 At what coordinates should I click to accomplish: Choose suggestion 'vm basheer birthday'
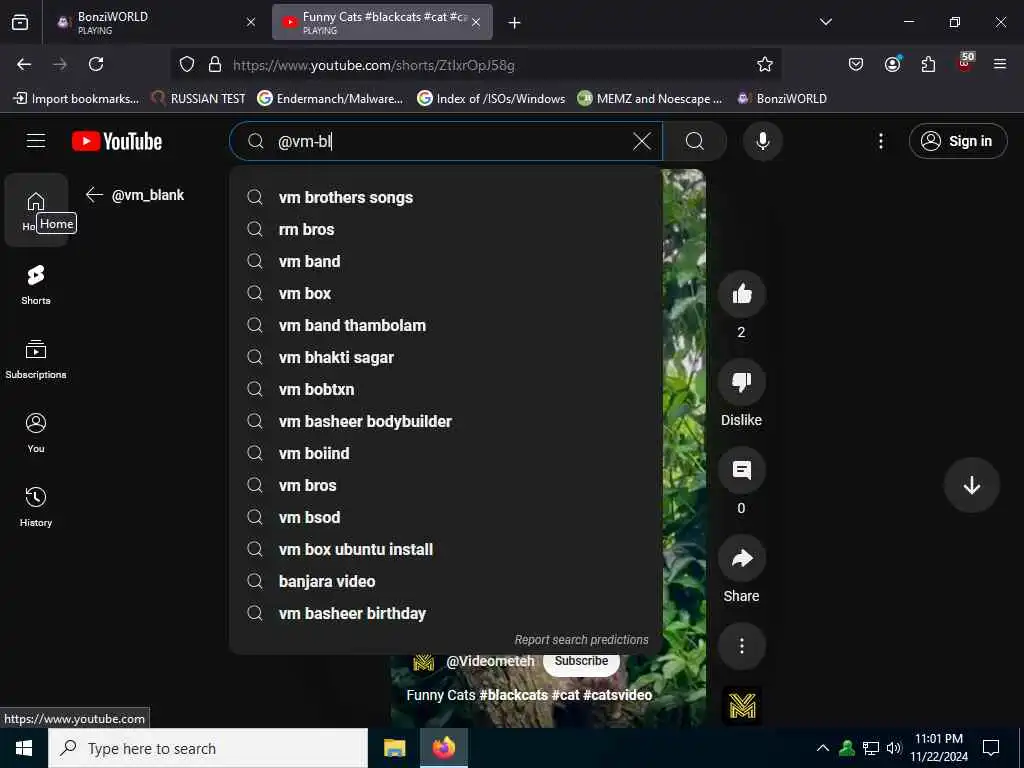pos(445,613)
